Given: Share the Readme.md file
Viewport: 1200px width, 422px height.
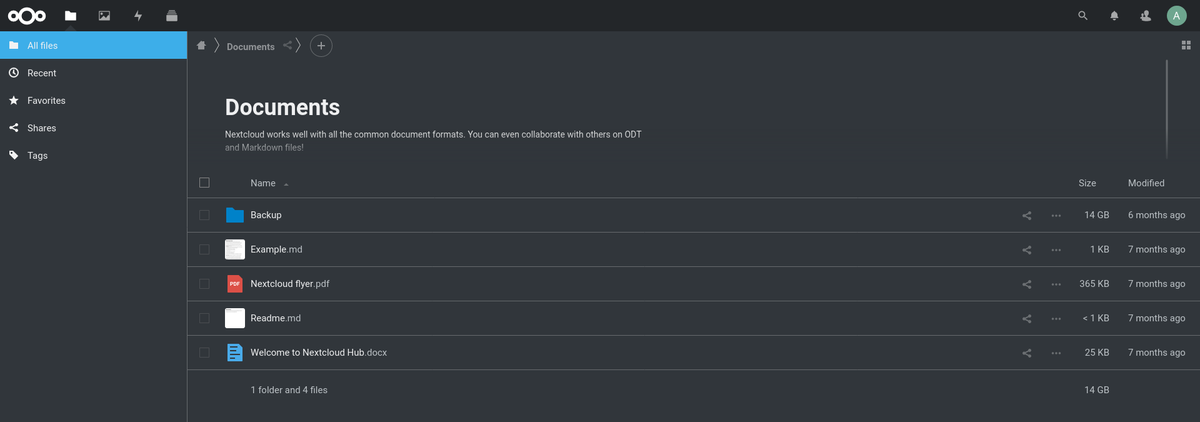Looking at the screenshot, I should coord(1027,318).
